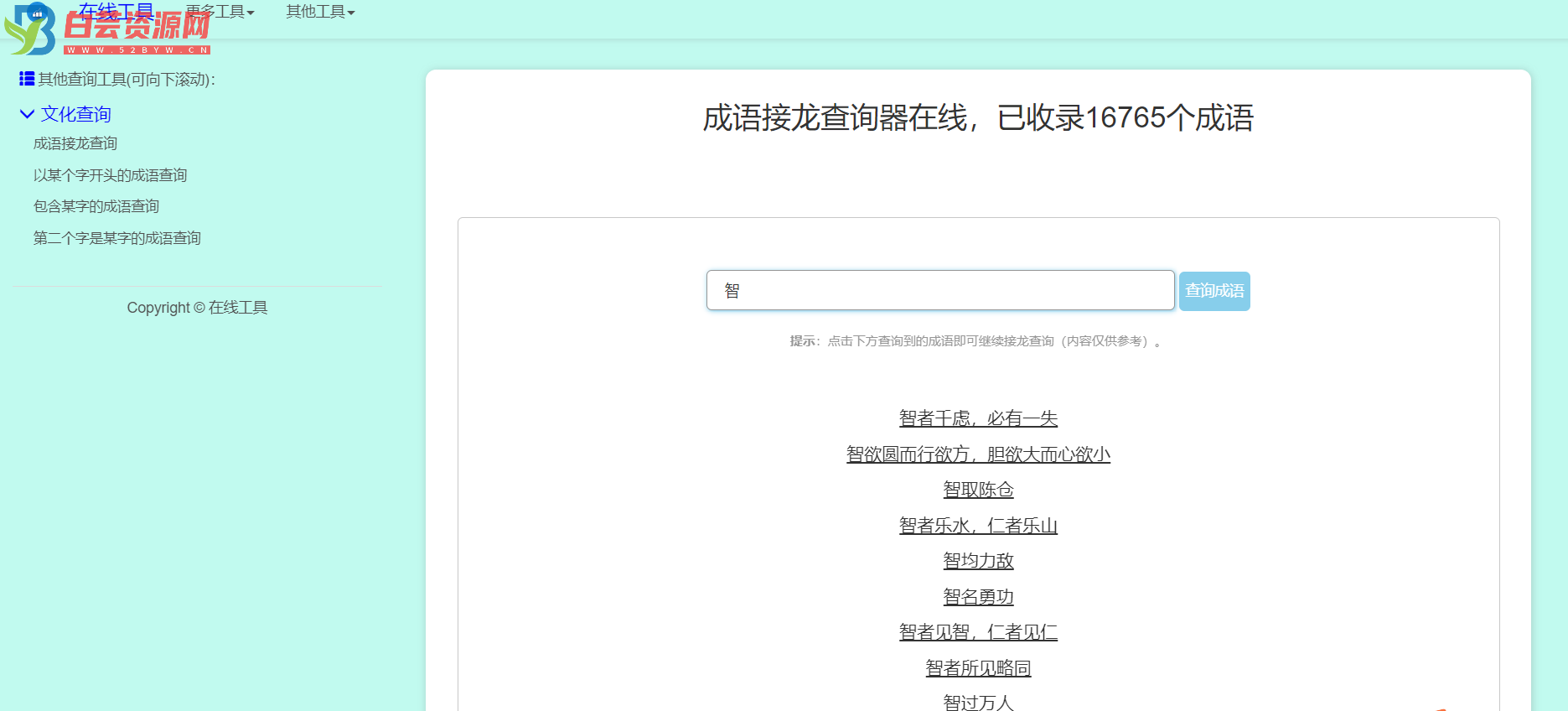1568x711 pixels.
Task: Select 以某个字开头的成语查询
Action: [x=110, y=175]
